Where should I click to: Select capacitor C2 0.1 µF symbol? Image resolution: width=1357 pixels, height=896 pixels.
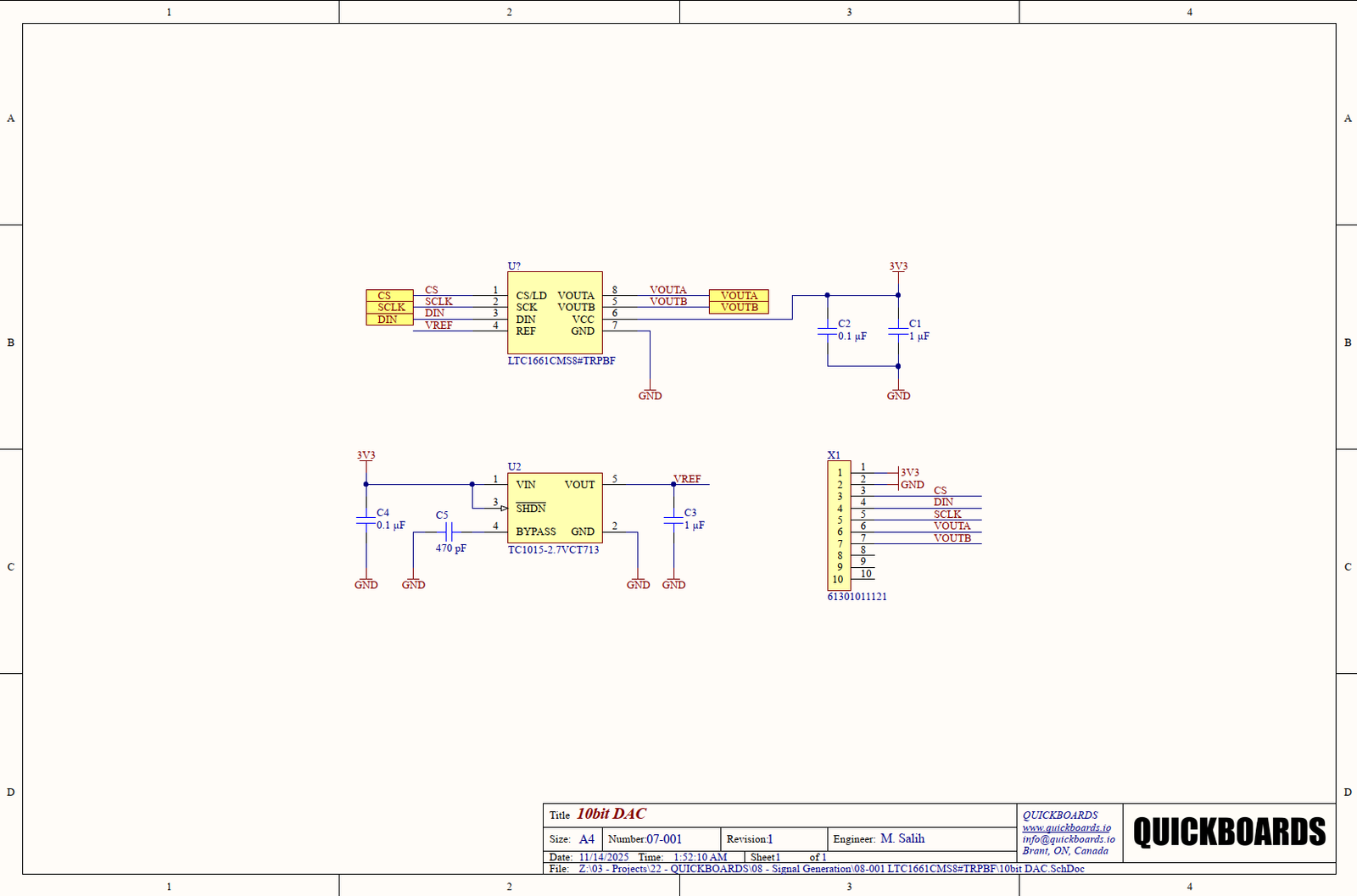point(827,331)
